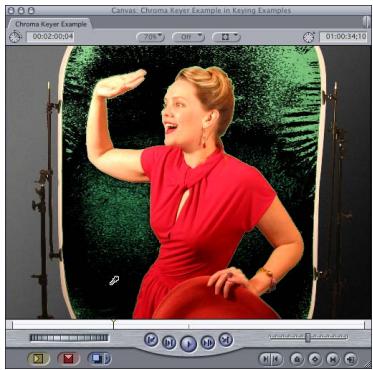373x370 pixels.
Task: Jump with the Go to Next Edit button
Action: (x=225, y=340)
